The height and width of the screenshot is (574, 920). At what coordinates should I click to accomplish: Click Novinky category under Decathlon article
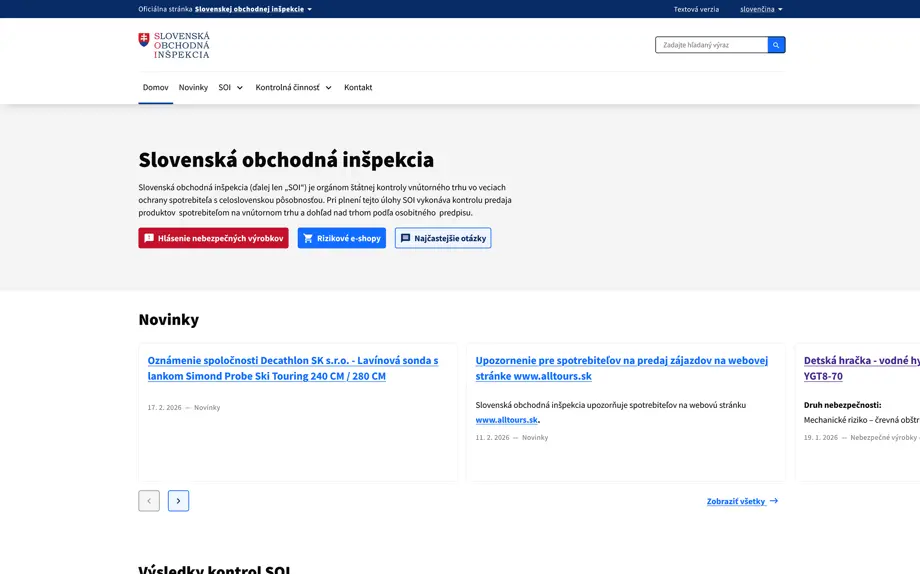pyautogui.click(x=207, y=407)
